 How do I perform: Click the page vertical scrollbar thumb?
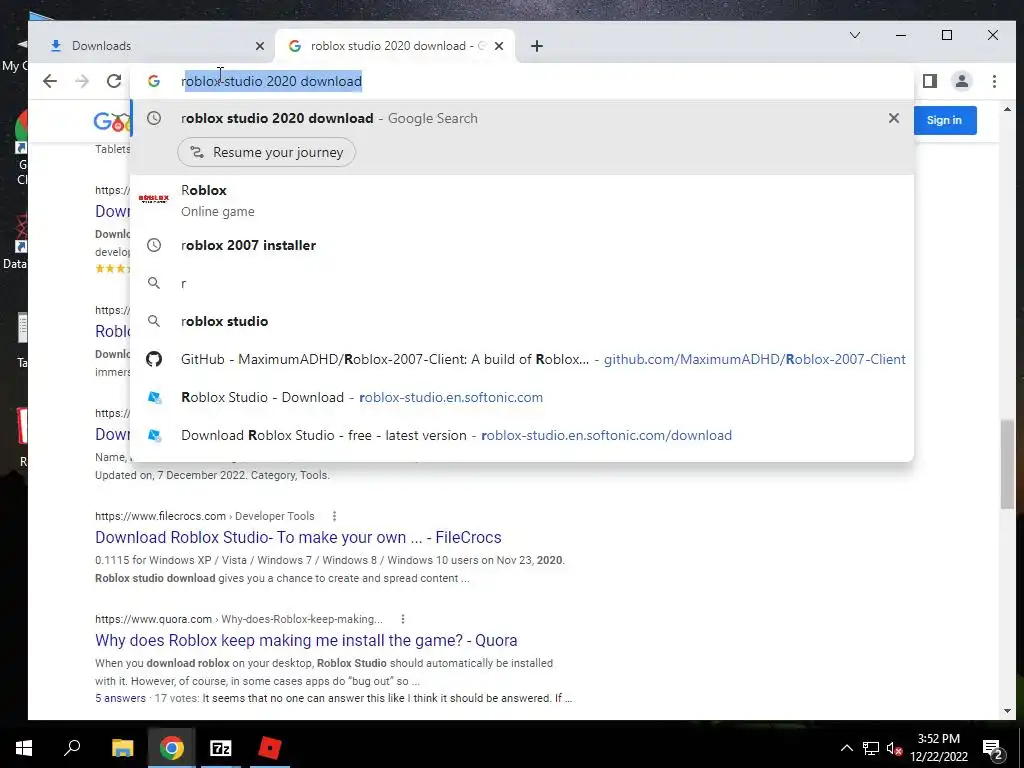click(x=1007, y=464)
